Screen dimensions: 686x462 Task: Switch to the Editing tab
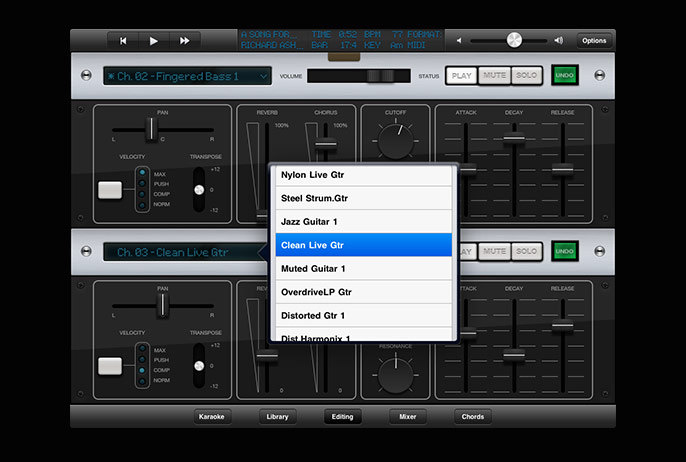pyautogui.click(x=343, y=416)
